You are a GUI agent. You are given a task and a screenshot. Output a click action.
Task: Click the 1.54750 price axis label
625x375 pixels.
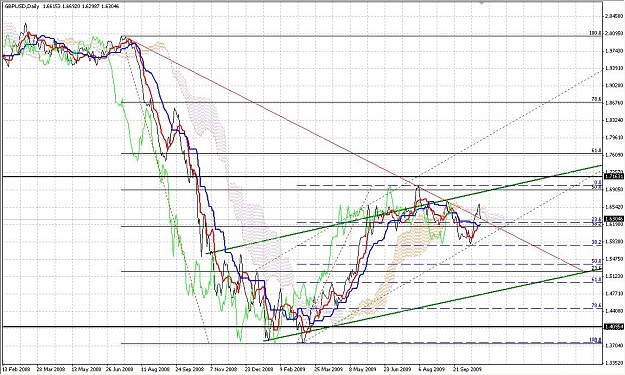(614, 259)
